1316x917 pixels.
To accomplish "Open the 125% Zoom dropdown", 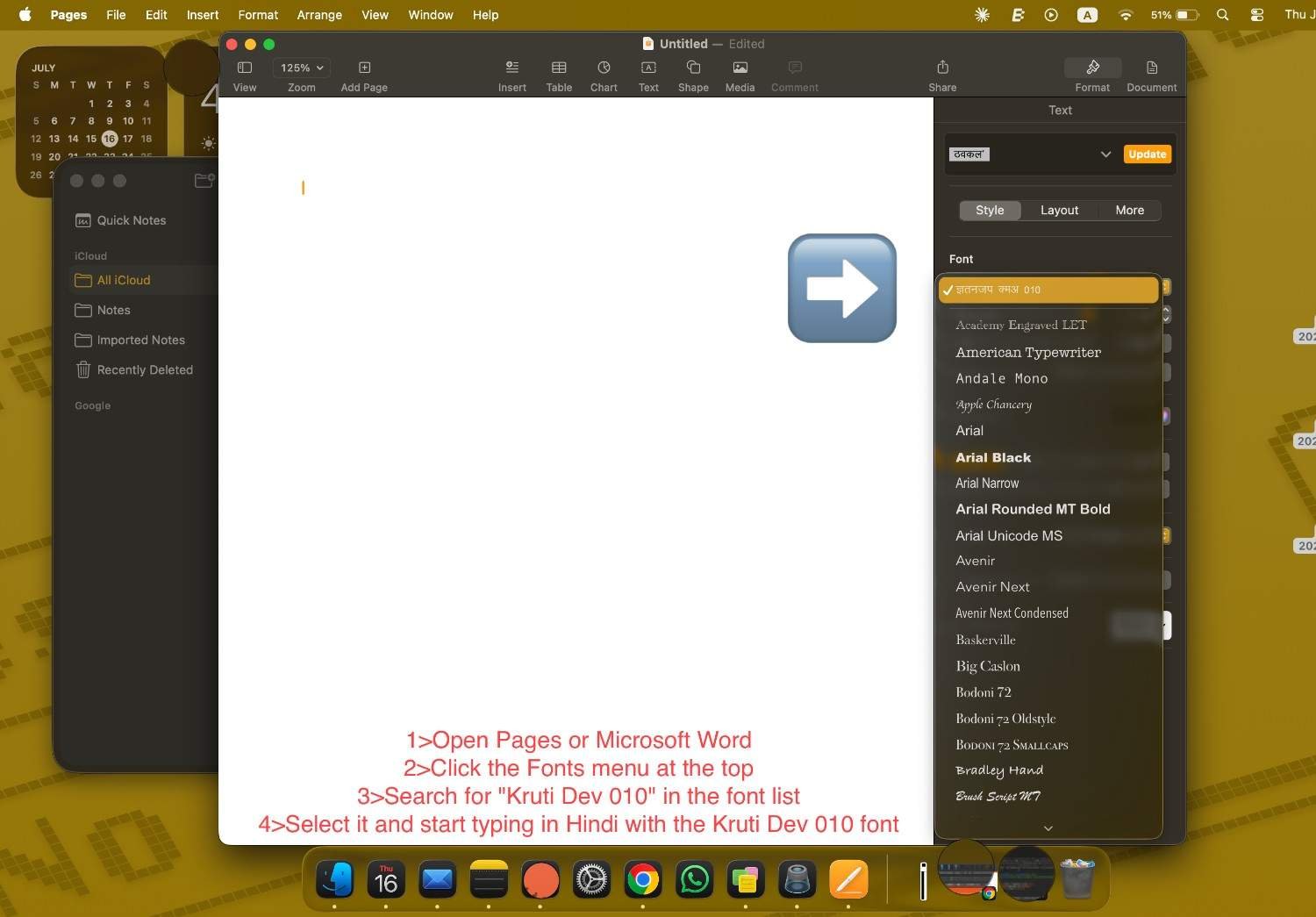I will (302, 68).
